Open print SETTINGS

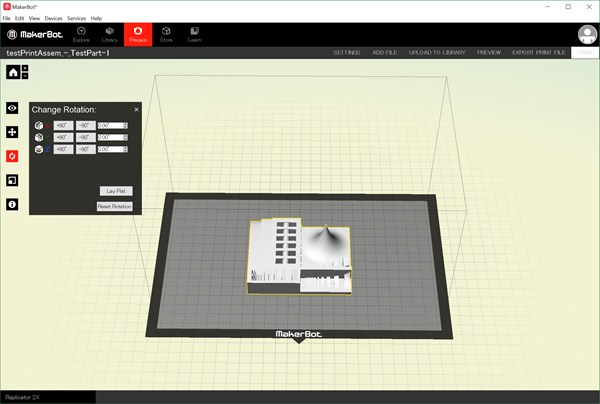[x=347, y=52]
